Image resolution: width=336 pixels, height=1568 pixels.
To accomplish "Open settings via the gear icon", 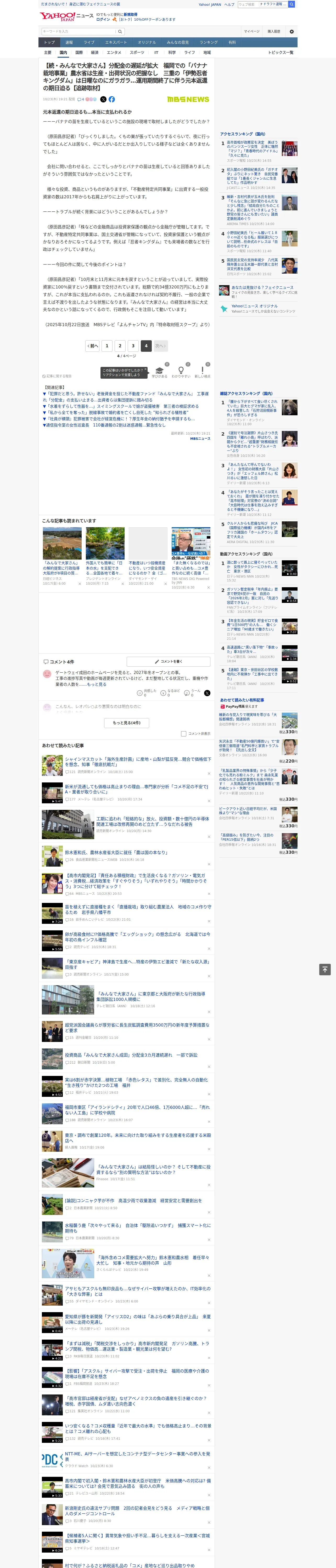I will (292, 31).
